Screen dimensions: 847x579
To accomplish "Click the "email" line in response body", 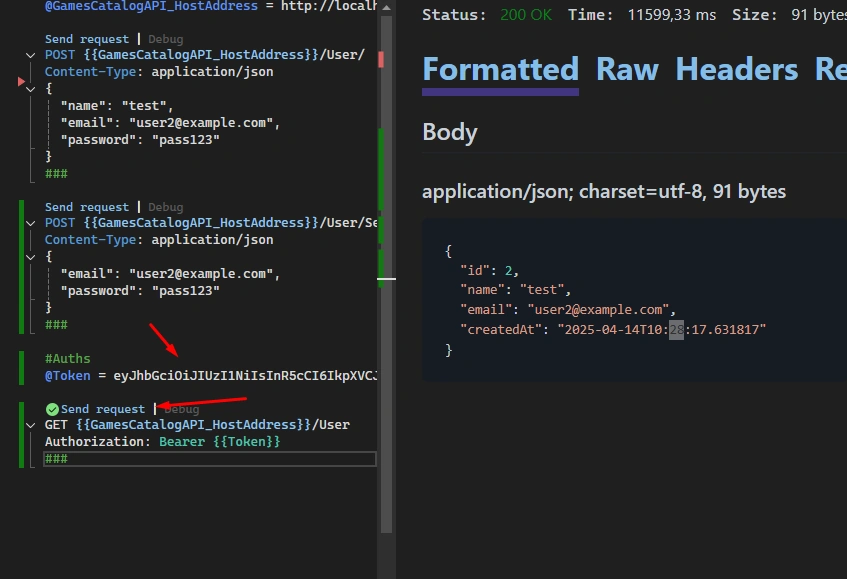I will [568, 309].
